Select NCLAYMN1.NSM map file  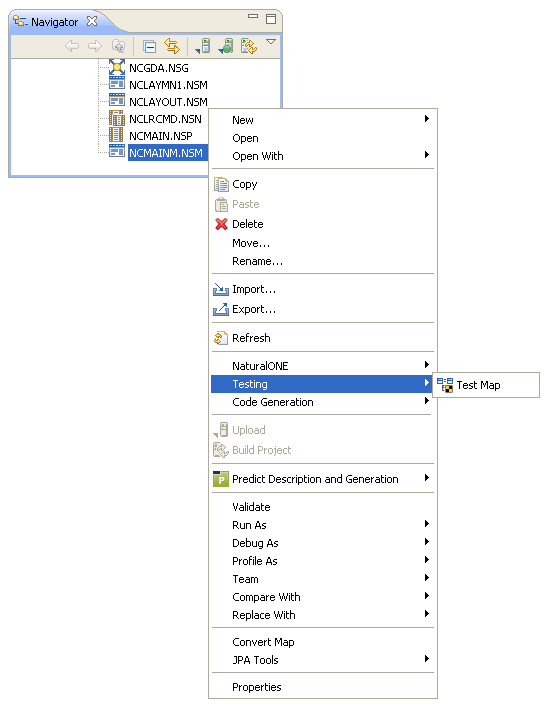(168, 85)
